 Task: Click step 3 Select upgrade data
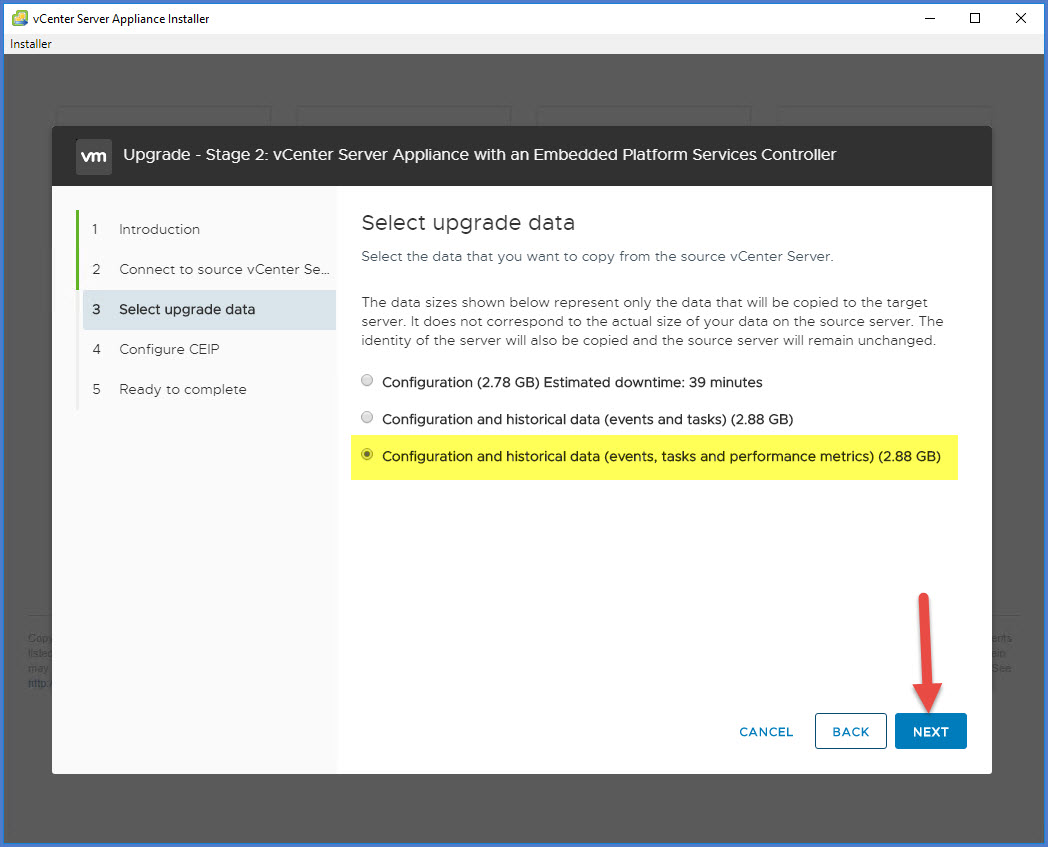click(187, 309)
